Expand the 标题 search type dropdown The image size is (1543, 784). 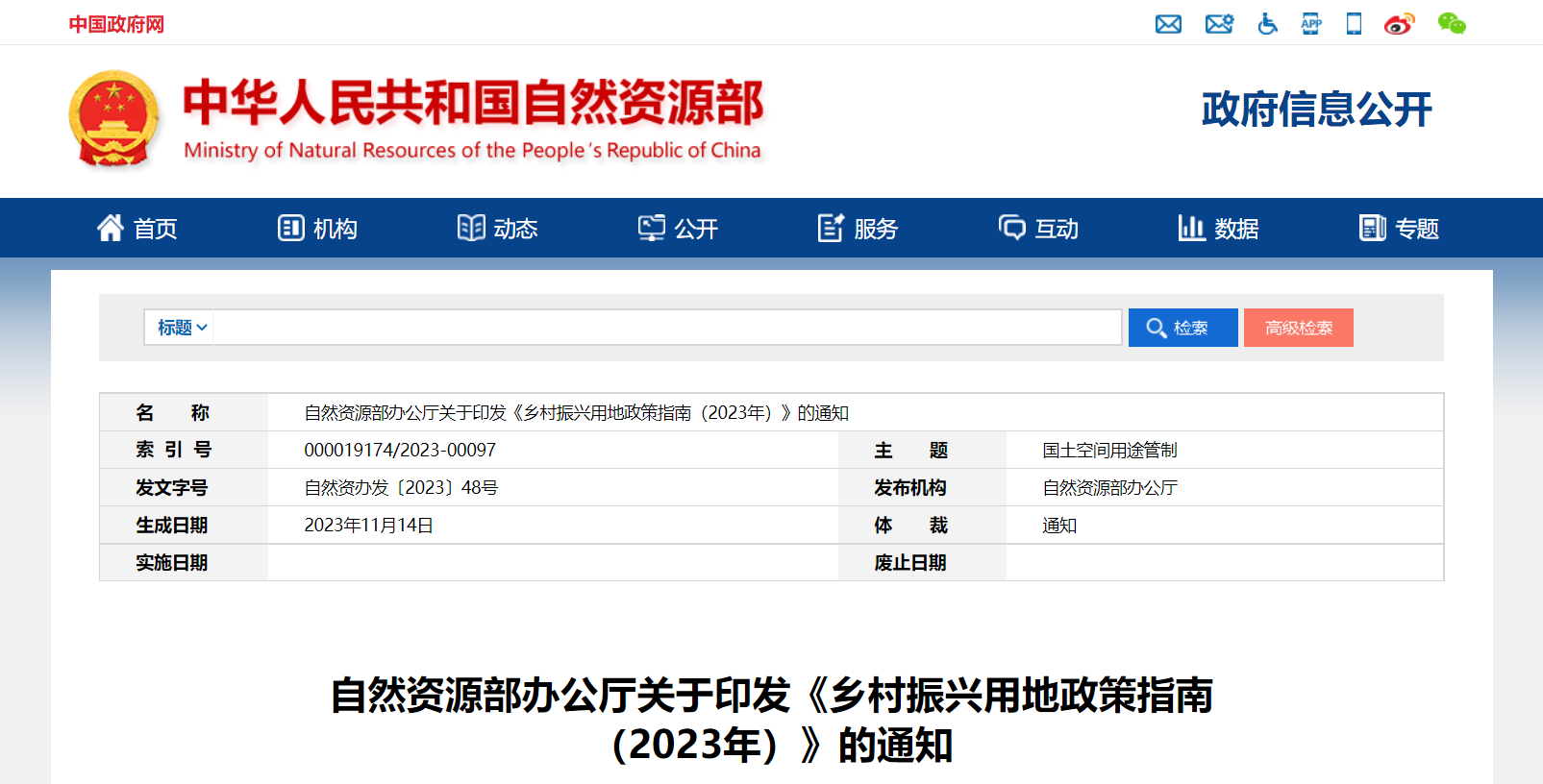[x=182, y=328]
